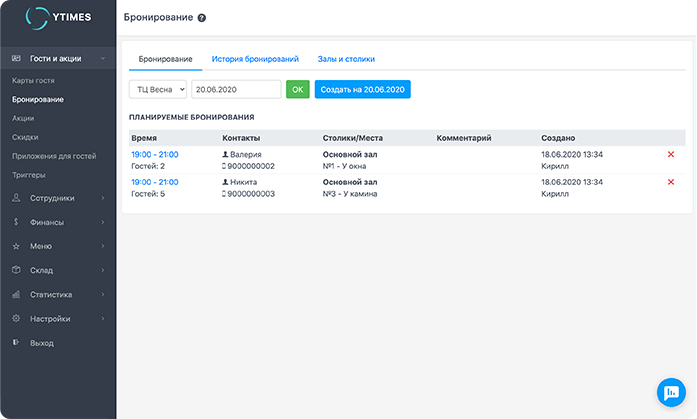697x419 pixels.
Task: Expand the Сотрудники sidebar menu
Action: pos(58,198)
